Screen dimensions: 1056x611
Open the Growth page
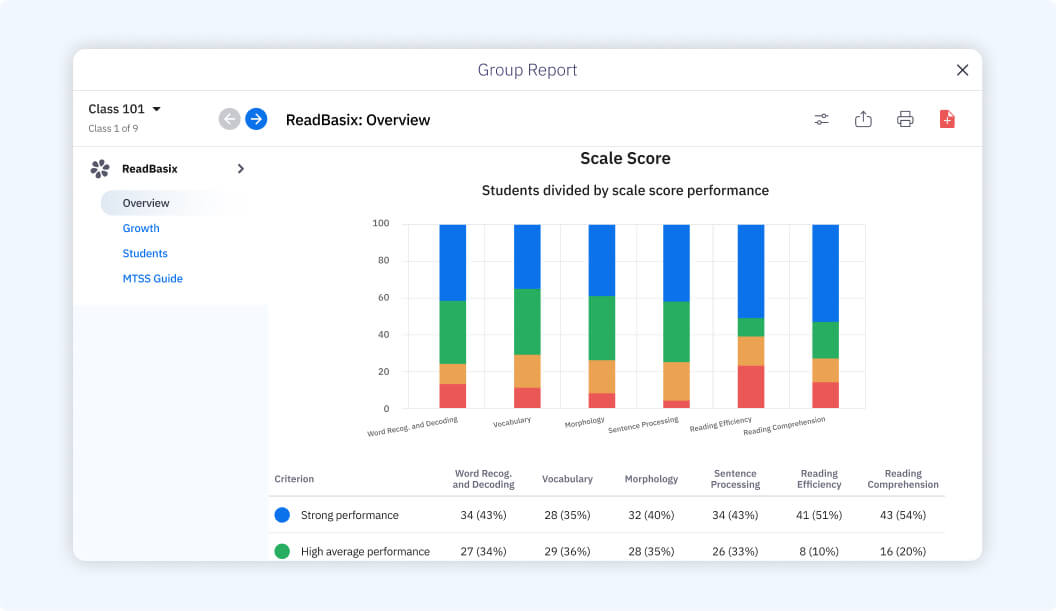[141, 228]
